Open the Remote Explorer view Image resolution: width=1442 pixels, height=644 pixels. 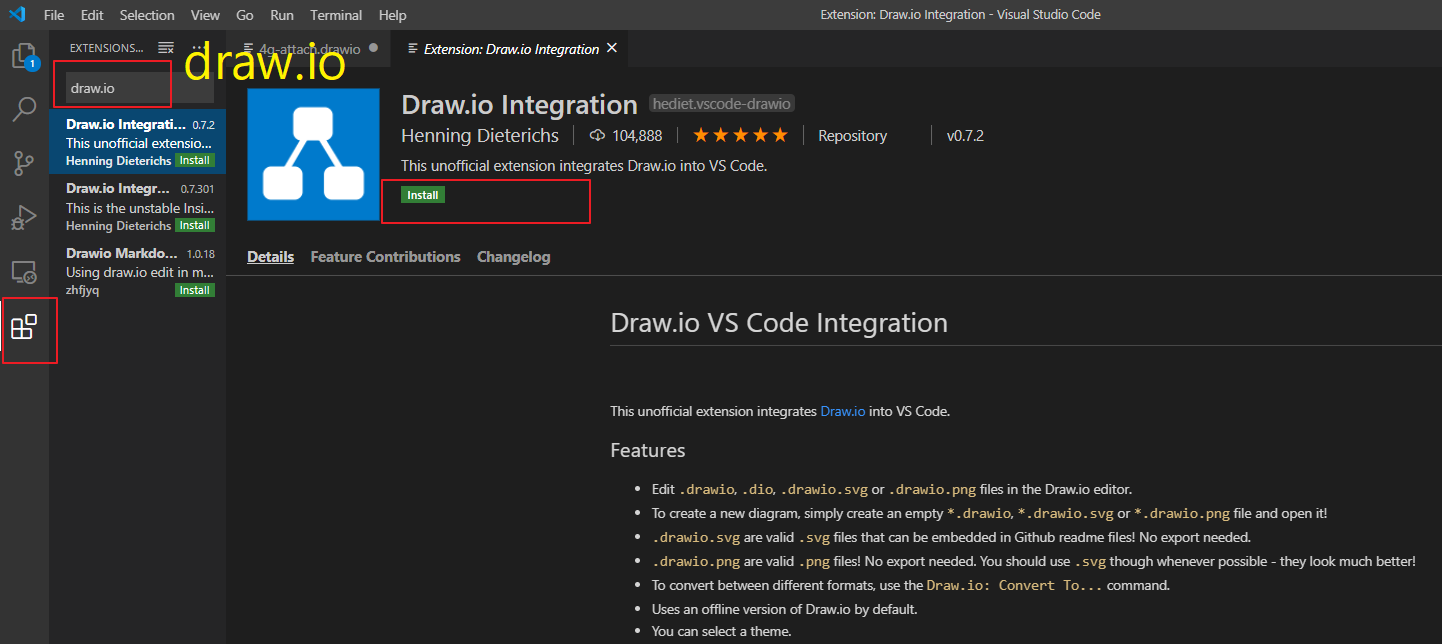coord(24,271)
